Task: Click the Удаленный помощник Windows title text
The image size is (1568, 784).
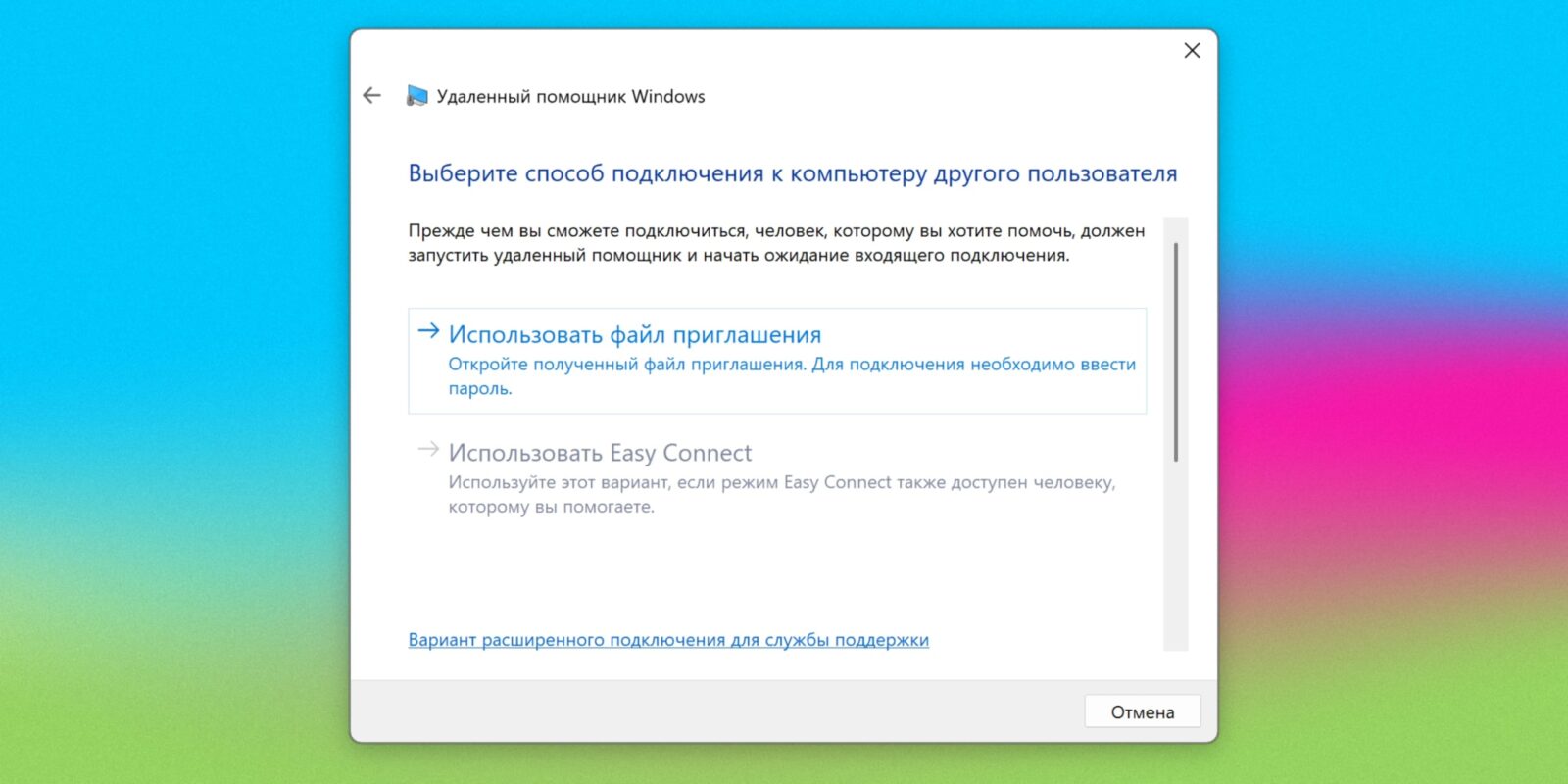Action: pos(570,96)
